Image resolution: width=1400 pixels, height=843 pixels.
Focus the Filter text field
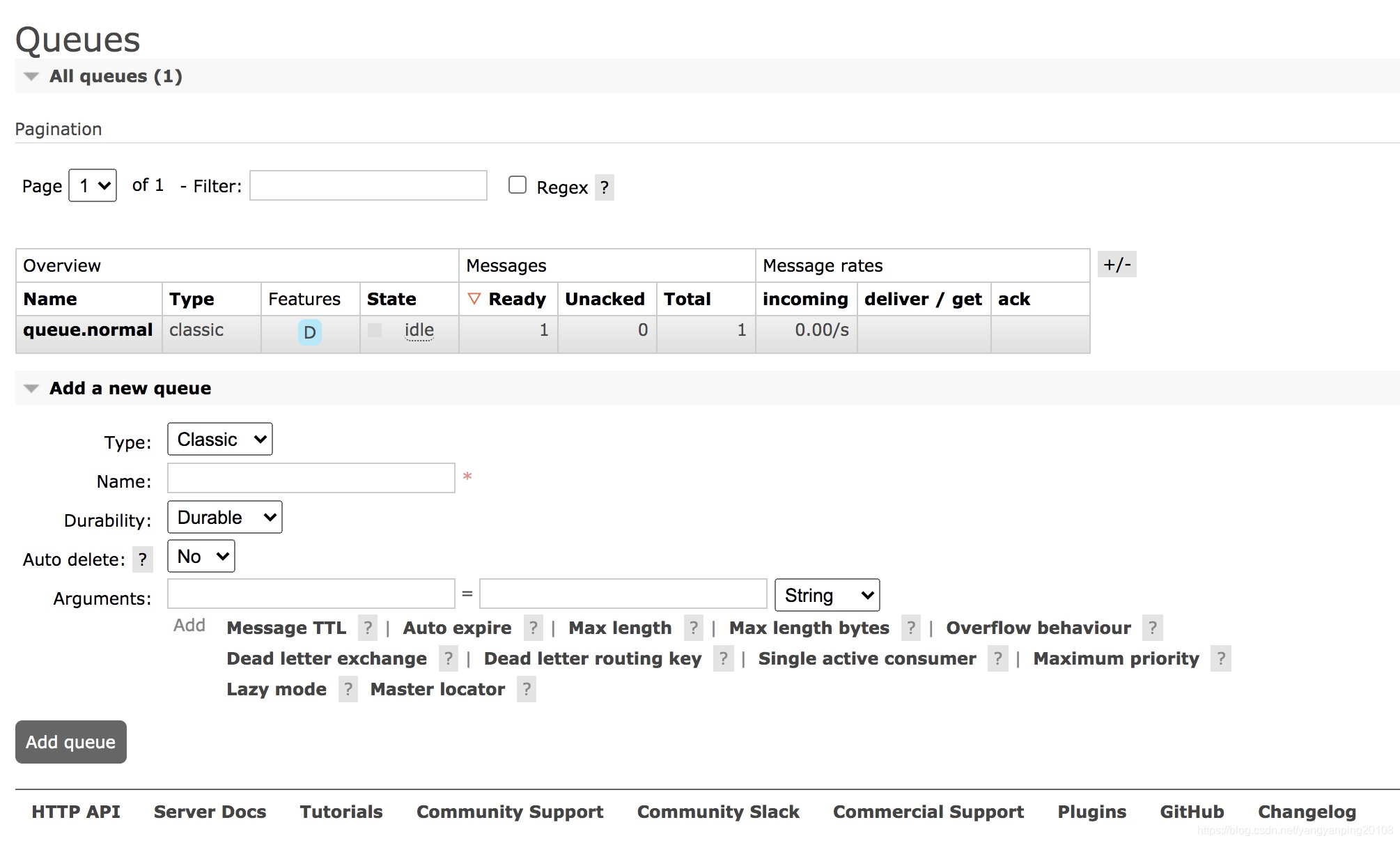point(368,185)
